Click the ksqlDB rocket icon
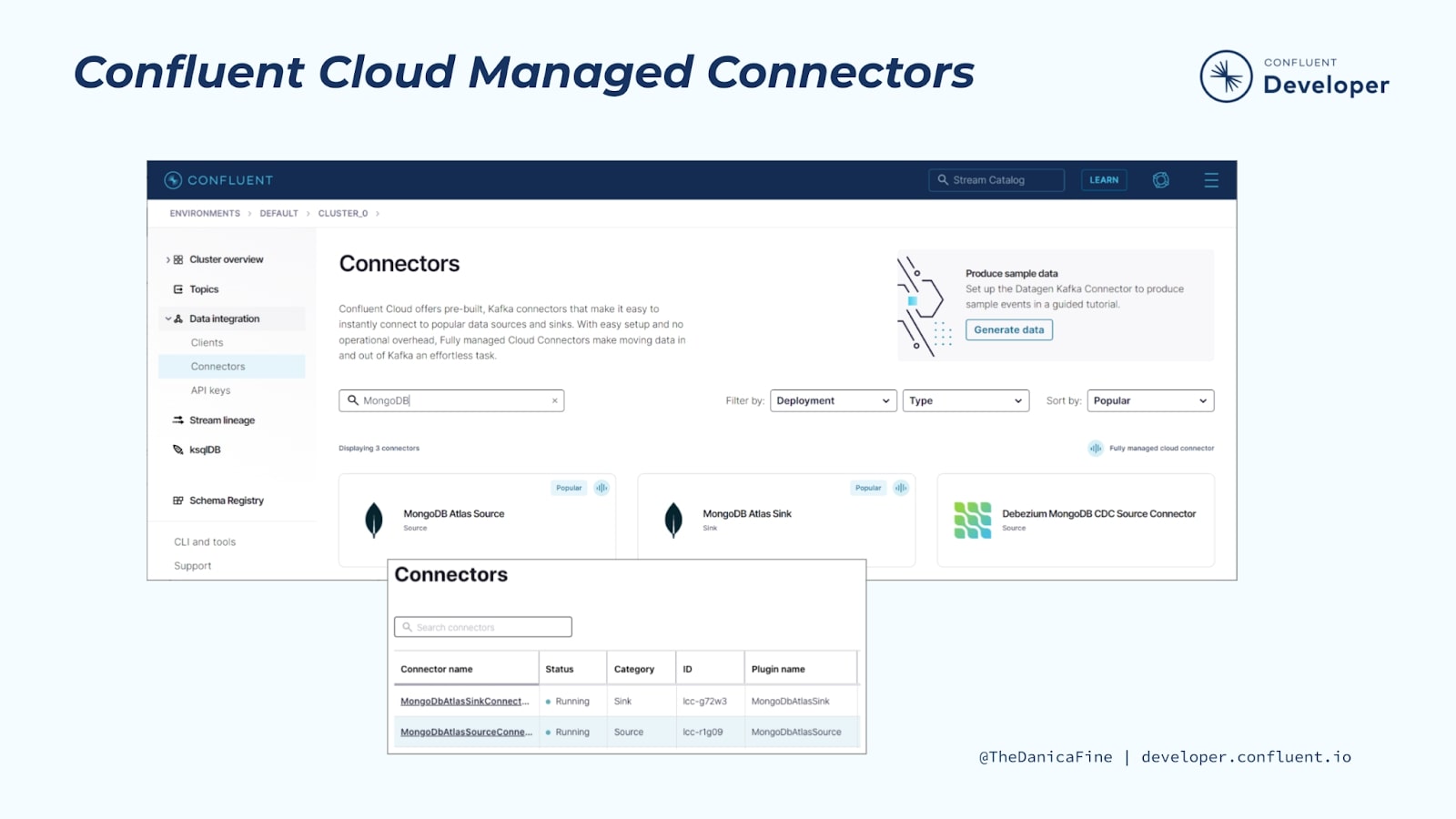The height and width of the screenshot is (819, 1456). click(x=178, y=450)
